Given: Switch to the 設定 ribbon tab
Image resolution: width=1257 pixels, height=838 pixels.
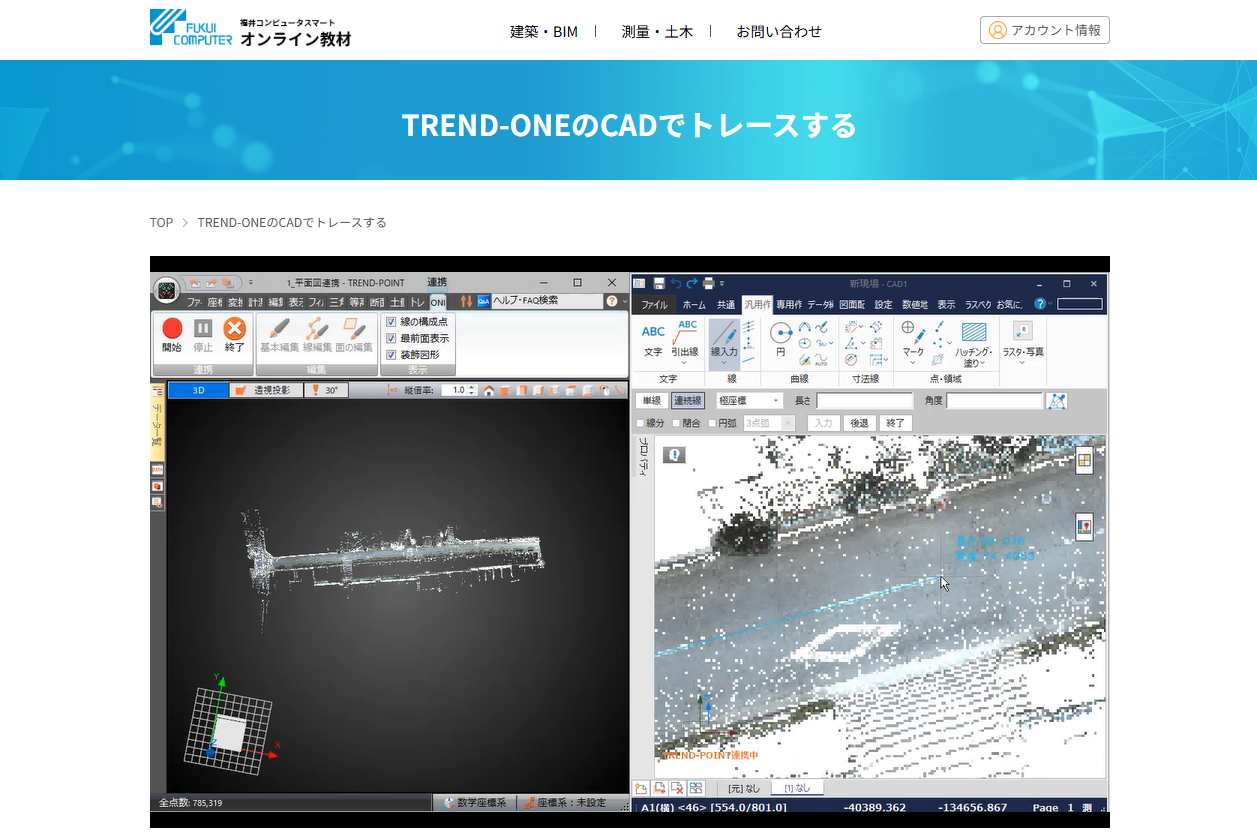Looking at the screenshot, I should coord(885,305).
